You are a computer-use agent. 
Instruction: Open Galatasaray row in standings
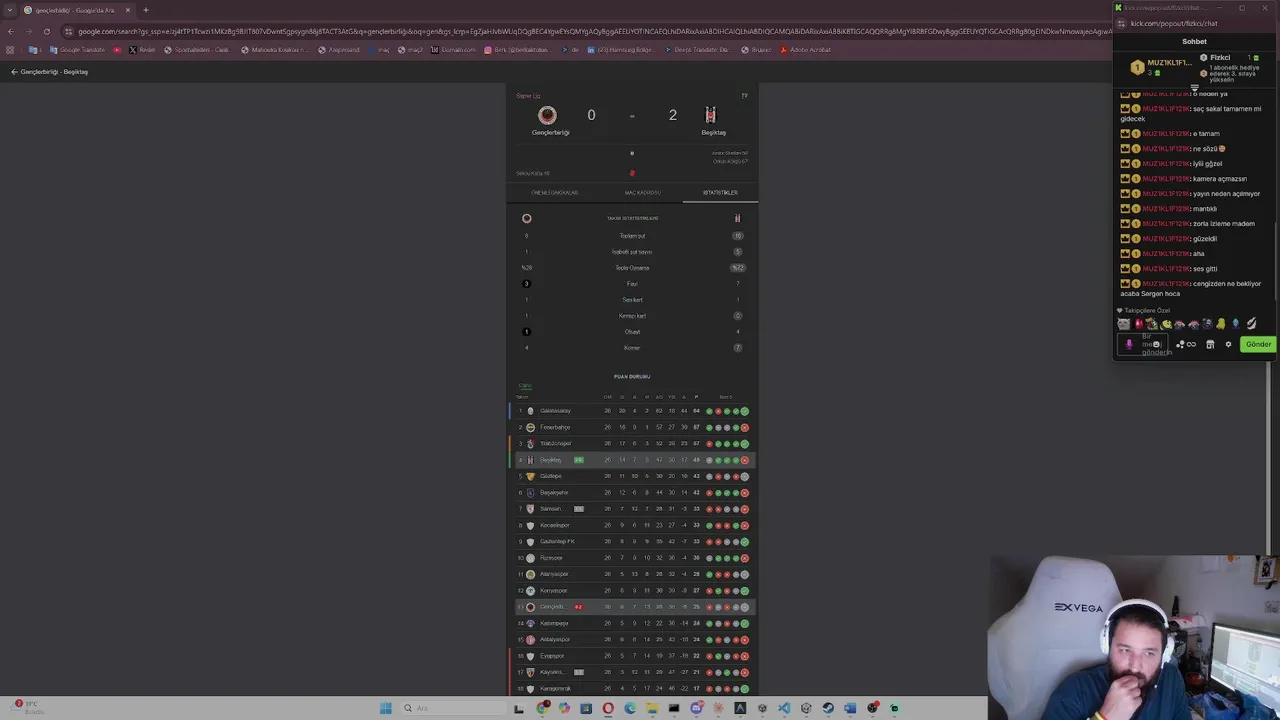(632, 411)
